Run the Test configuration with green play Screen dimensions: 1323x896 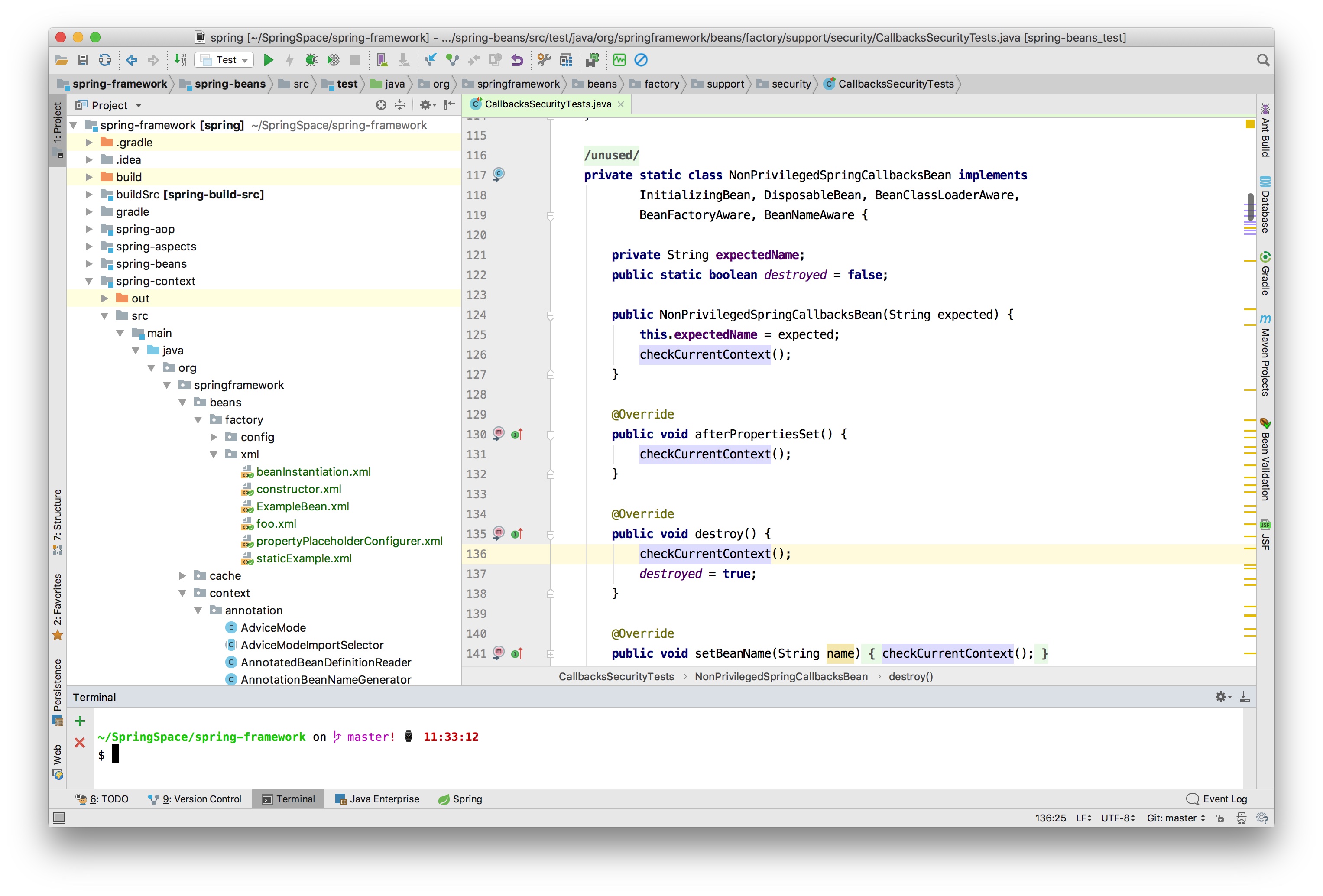pyautogui.click(x=269, y=60)
